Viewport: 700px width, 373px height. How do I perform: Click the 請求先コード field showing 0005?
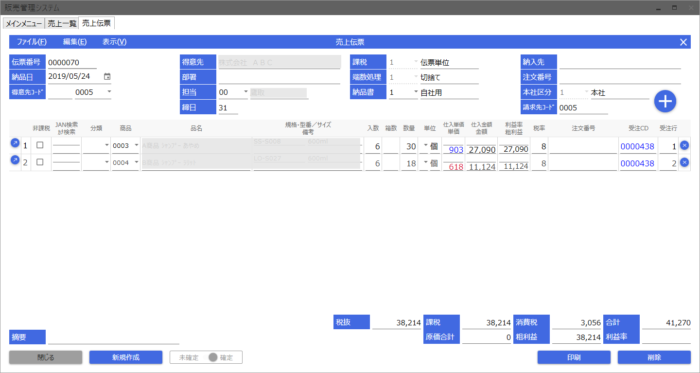click(x=583, y=108)
